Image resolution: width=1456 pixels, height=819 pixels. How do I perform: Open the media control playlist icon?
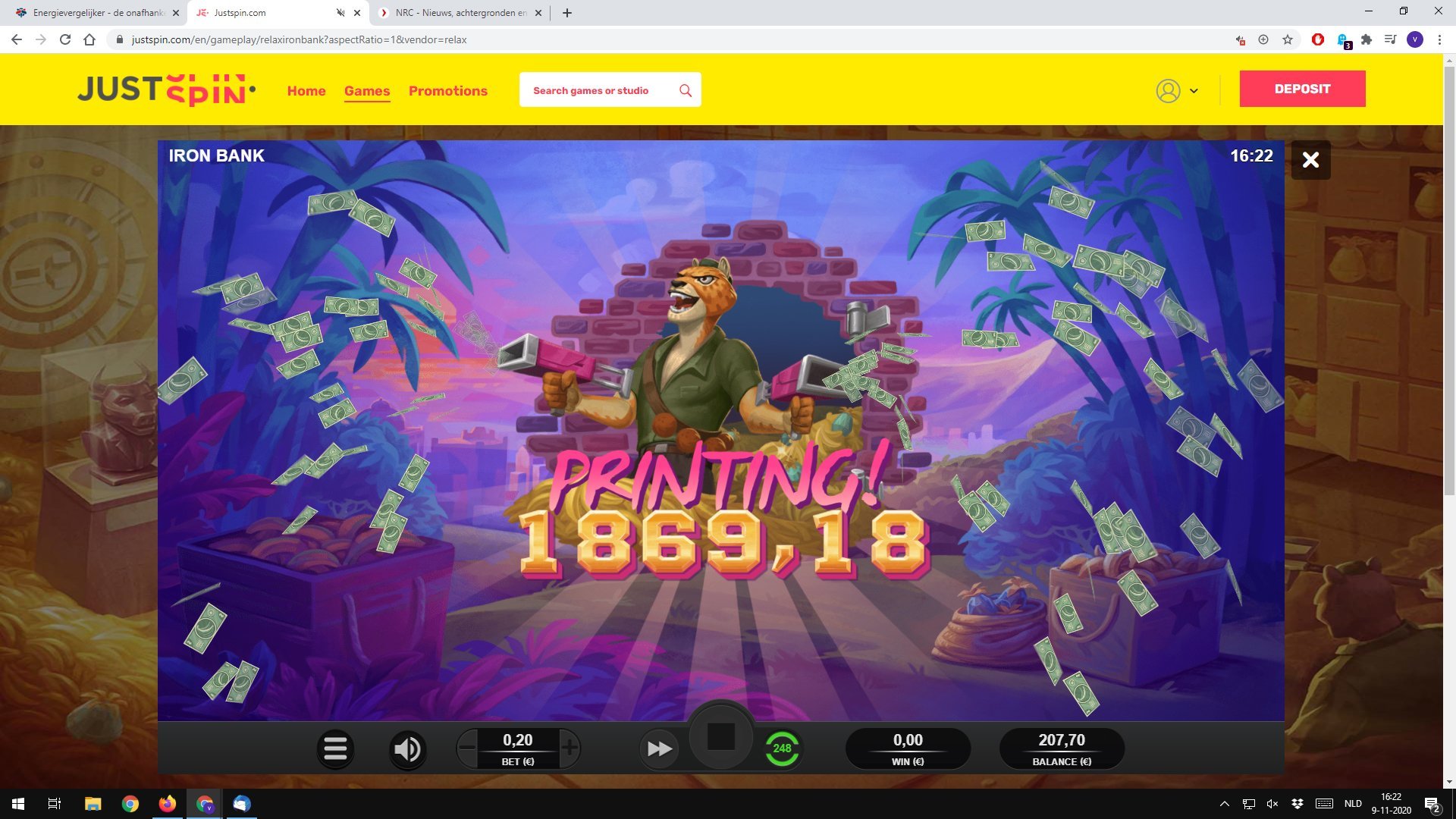[1390, 39]
